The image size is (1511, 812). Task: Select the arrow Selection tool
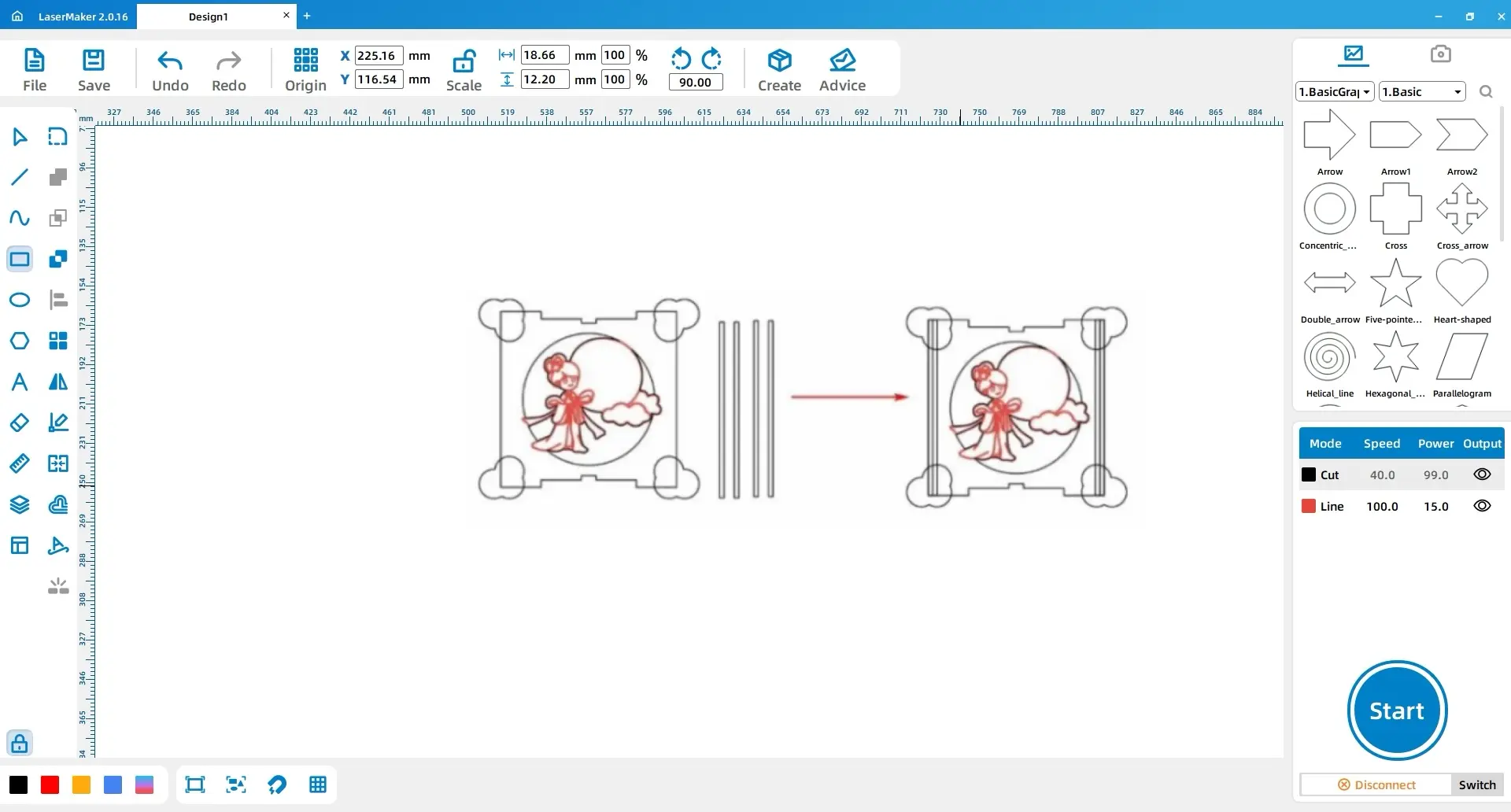[20, 137]
